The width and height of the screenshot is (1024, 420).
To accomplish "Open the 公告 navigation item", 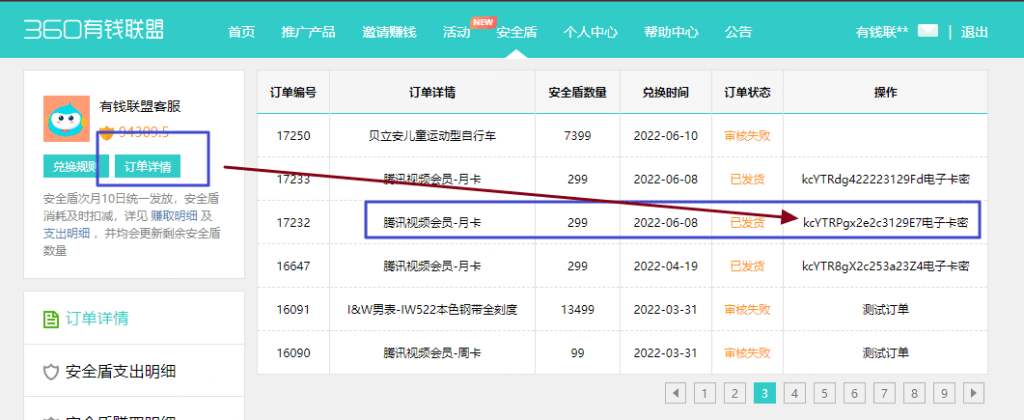I will 738,31.
